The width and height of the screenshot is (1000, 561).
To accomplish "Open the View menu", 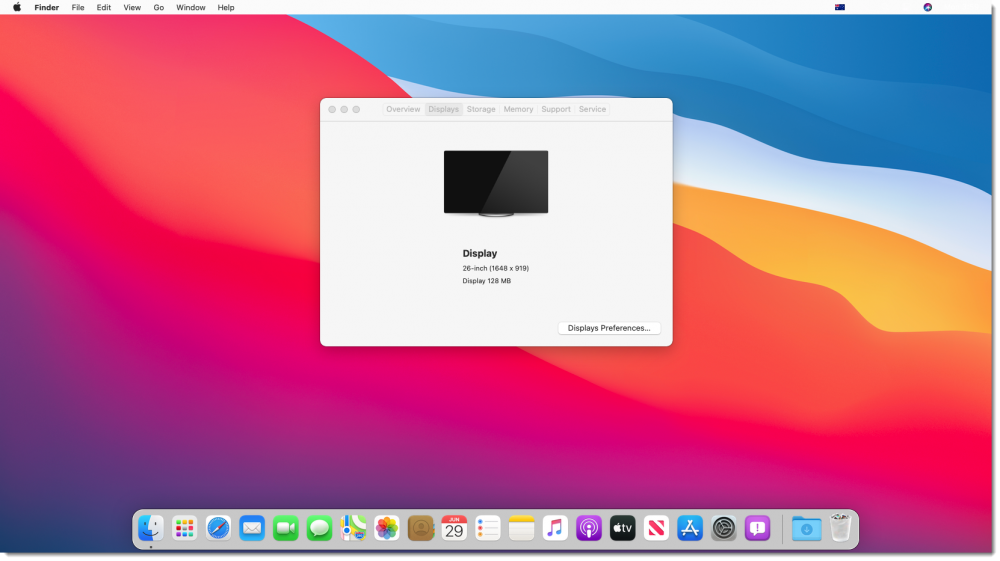I will tap(132, 8).
